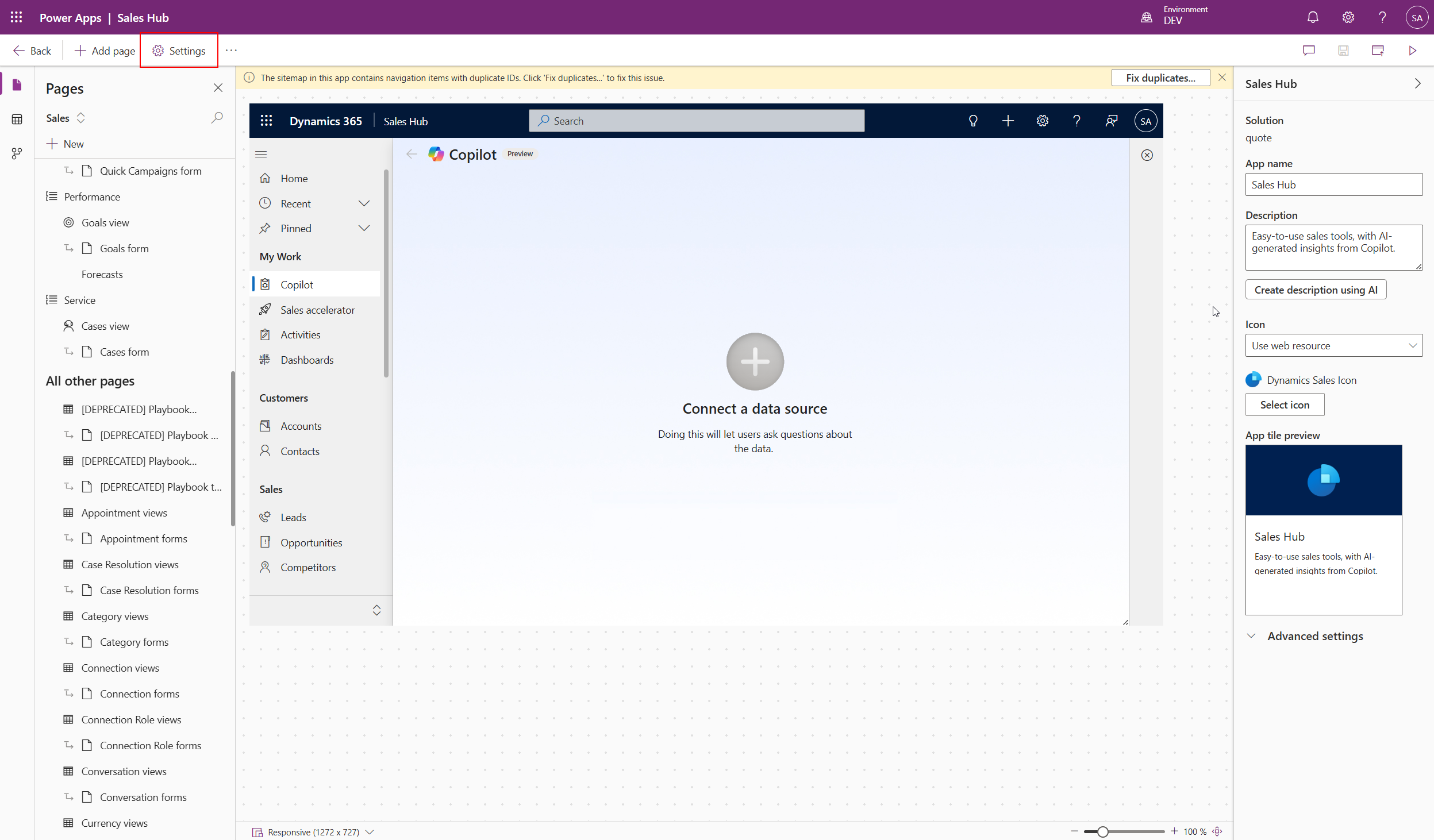Dismiss the duplicate IDs warning banner
This screenshot has width=1434, height=840.
click(x=1222, y=78)
